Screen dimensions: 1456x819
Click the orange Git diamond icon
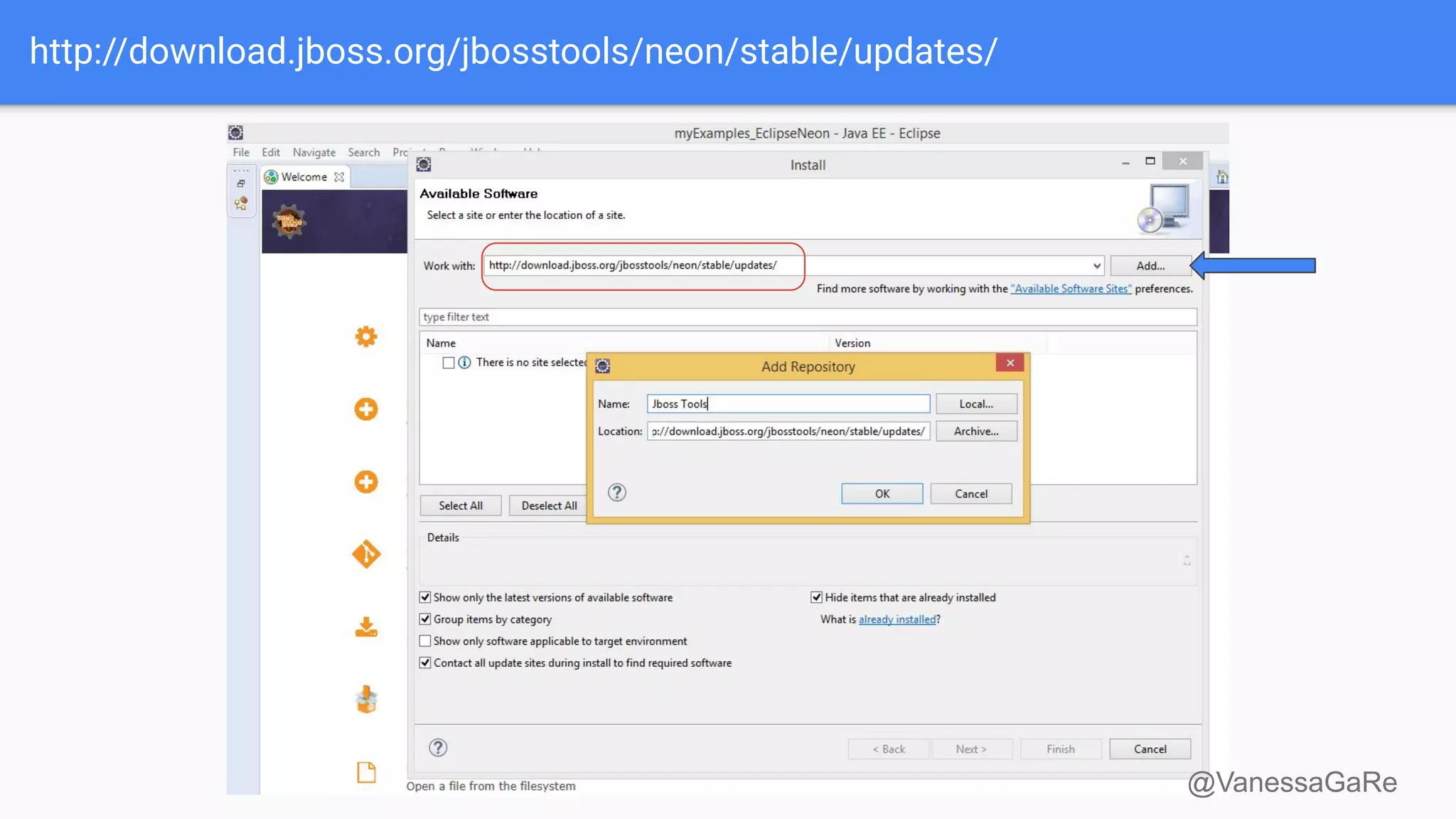click(x=366, y=554)
